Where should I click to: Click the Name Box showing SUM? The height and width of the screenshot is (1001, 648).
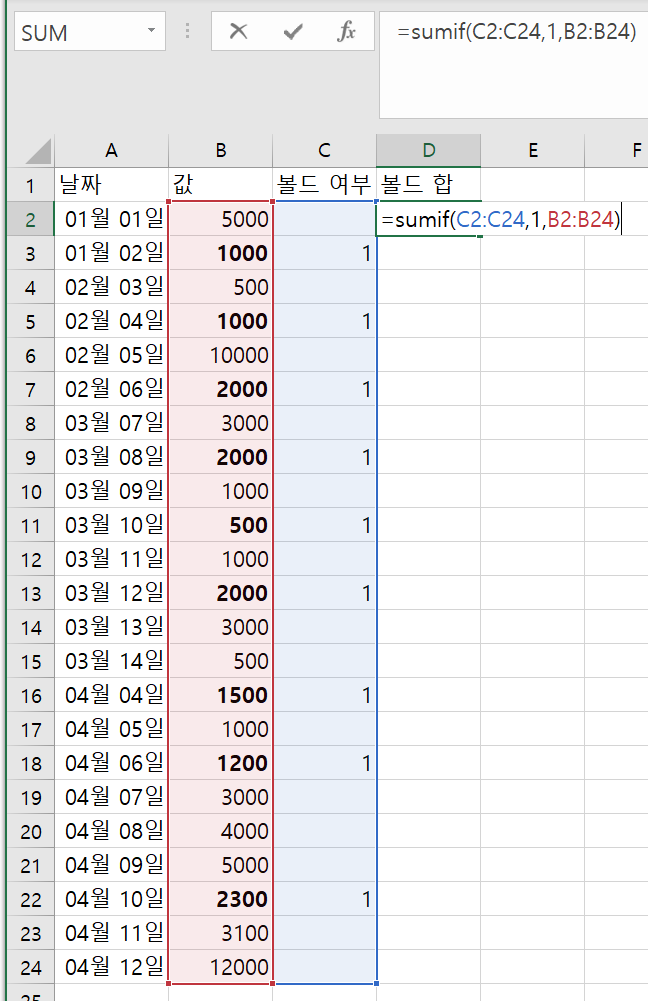(x=89, y=31)
